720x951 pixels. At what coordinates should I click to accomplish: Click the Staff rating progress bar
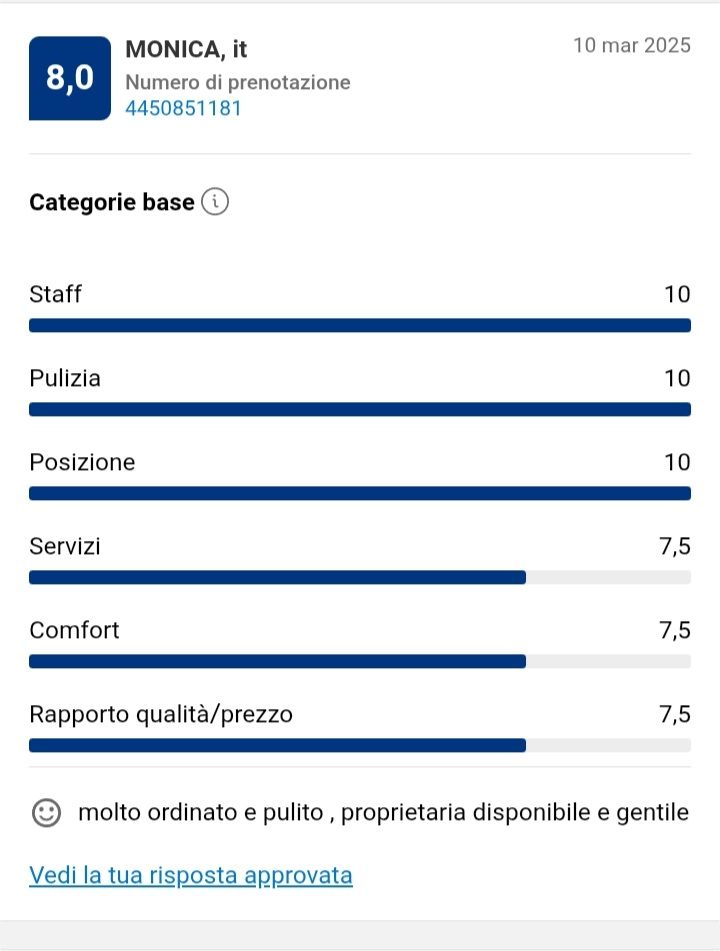click(360, 325)
